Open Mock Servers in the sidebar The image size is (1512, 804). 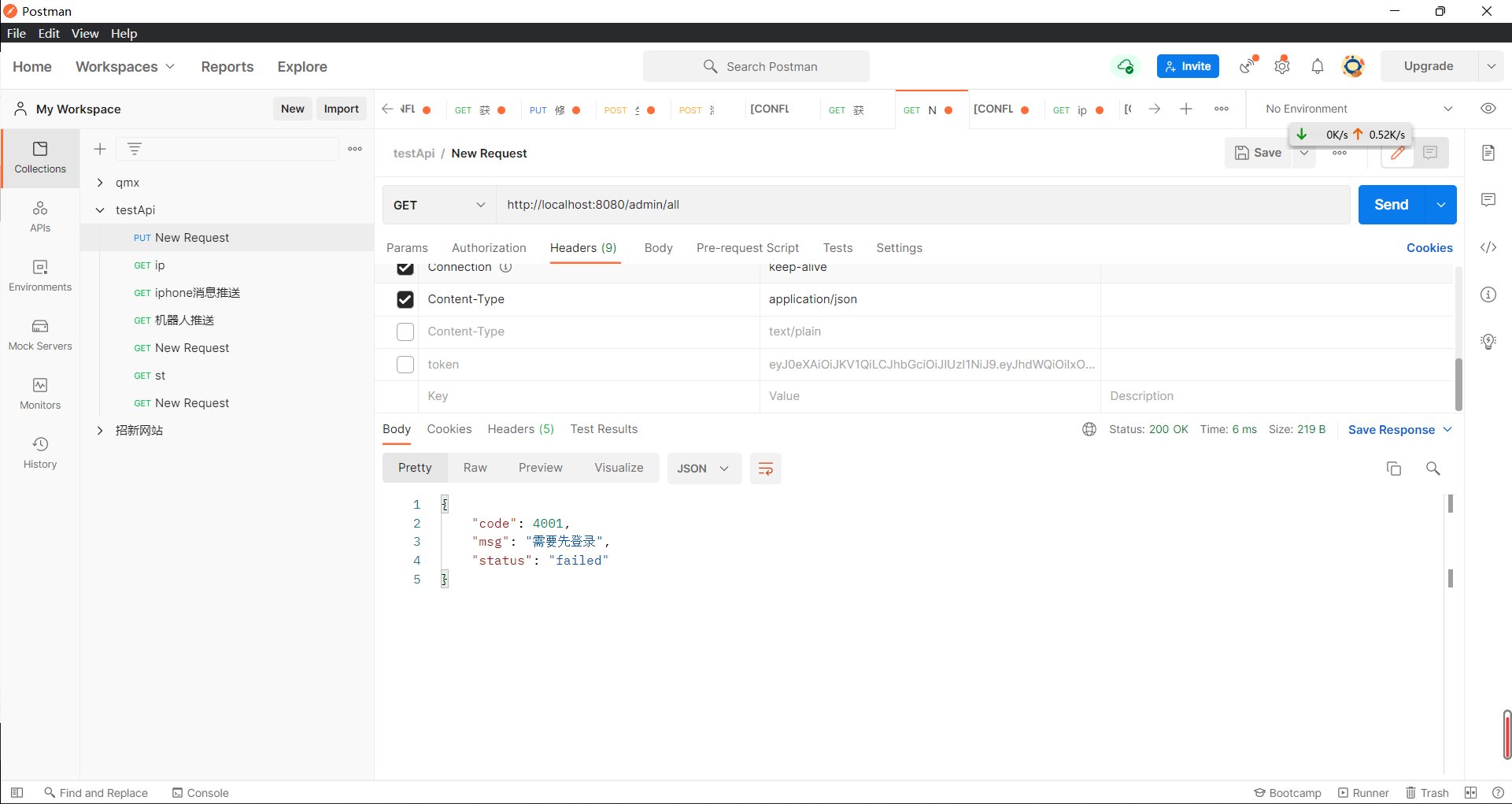(40, 335)
